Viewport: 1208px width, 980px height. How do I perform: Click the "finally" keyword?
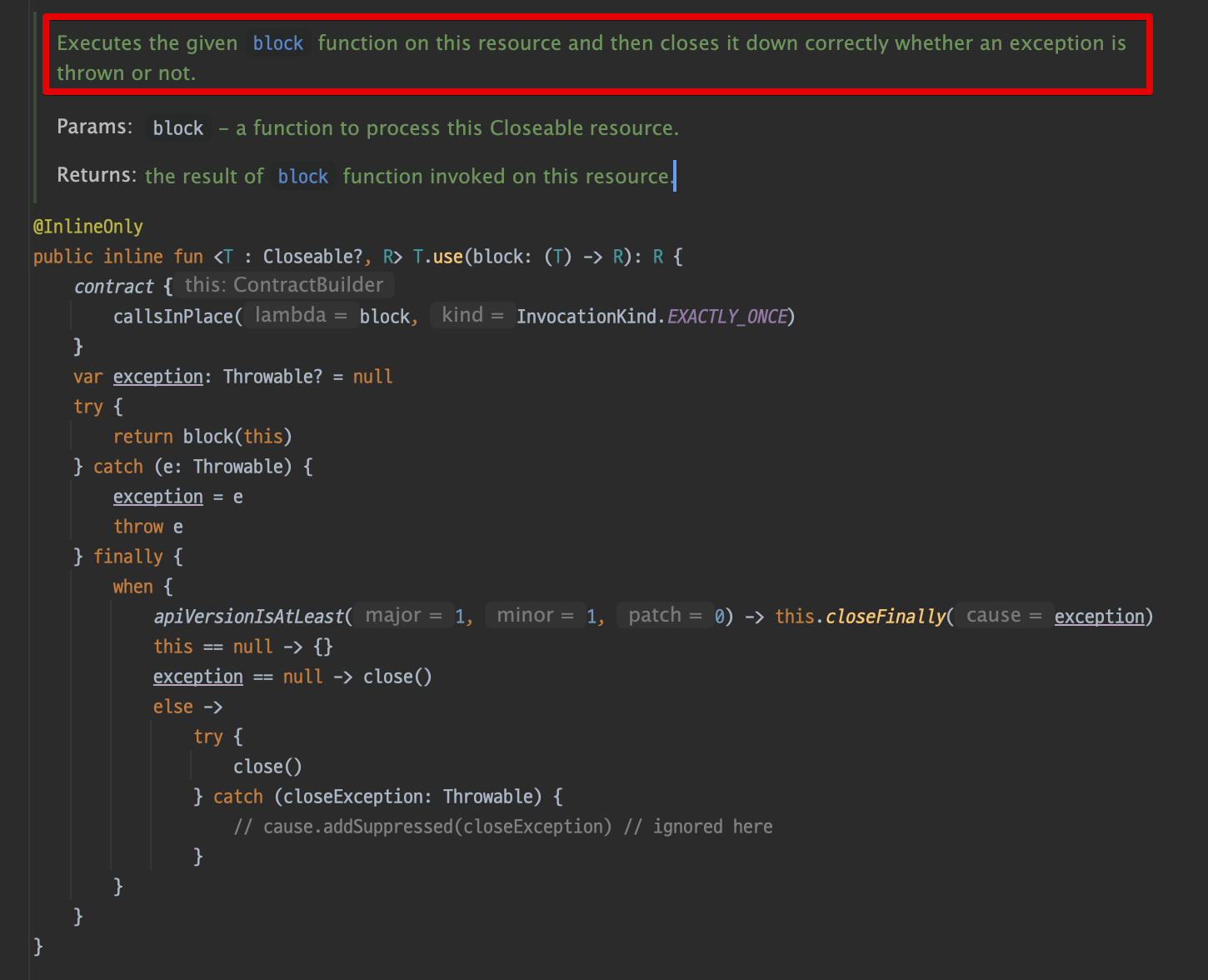coord(128,557)
